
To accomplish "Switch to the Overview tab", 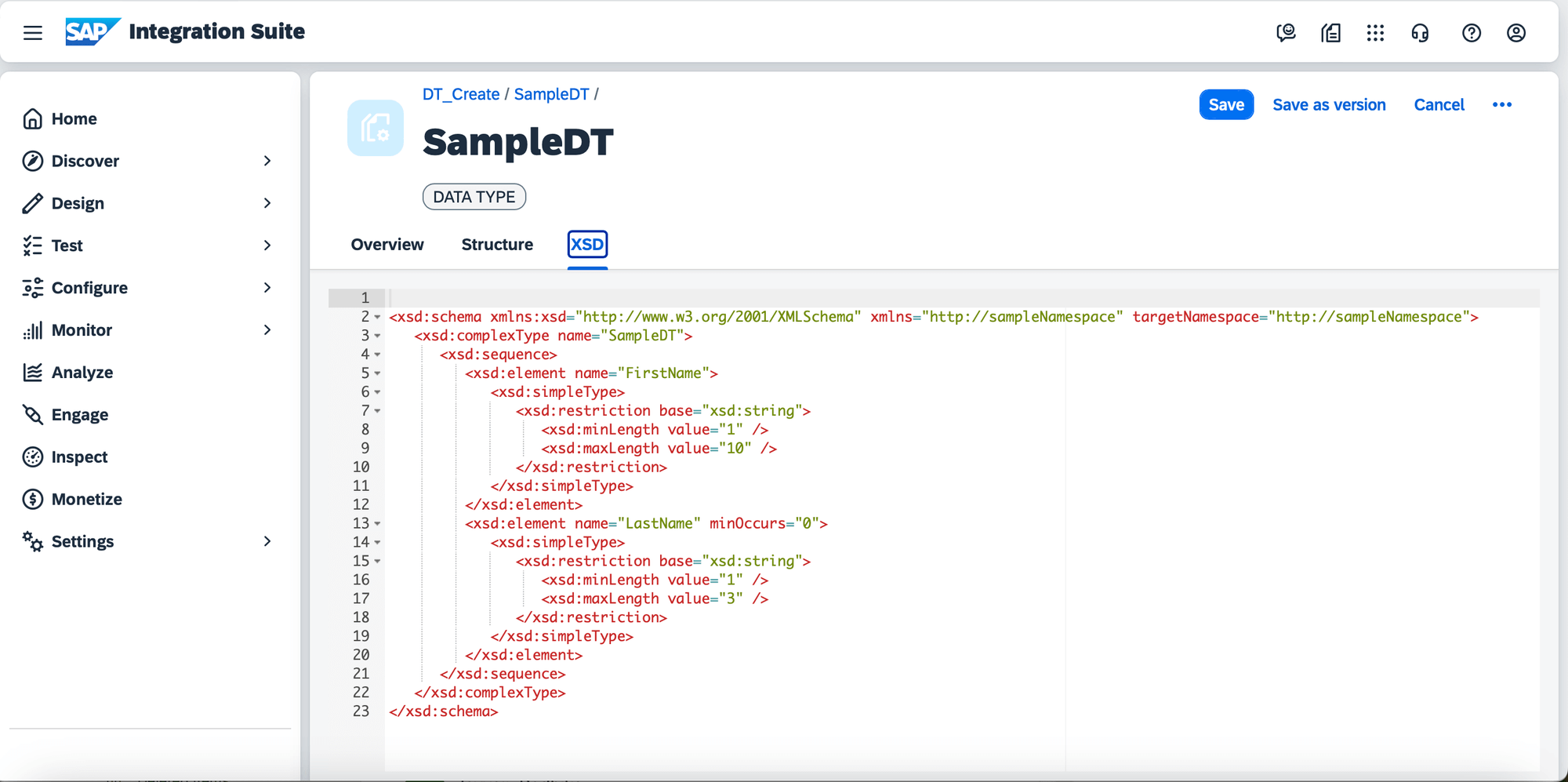I will [387, 245].
